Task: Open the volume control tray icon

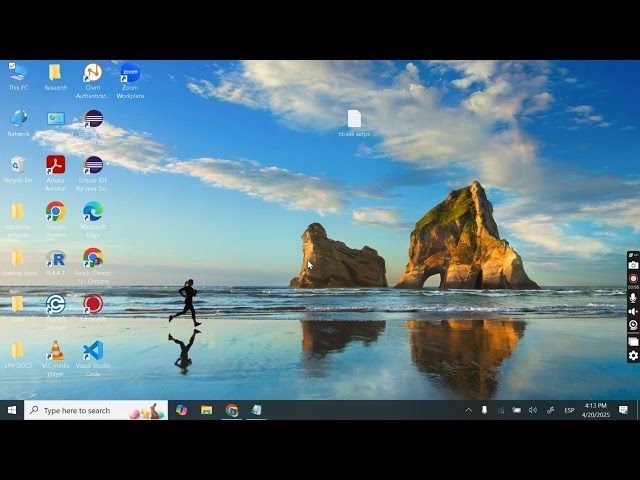Action: 533,410
